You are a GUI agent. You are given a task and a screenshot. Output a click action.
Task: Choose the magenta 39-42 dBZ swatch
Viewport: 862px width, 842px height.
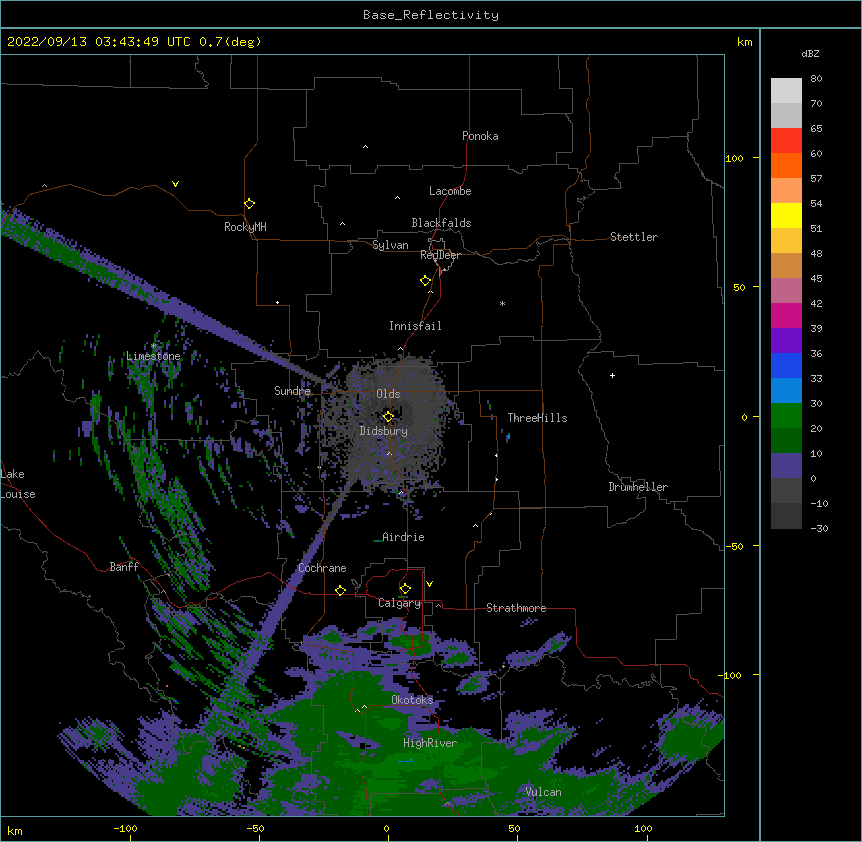[786, 315]
